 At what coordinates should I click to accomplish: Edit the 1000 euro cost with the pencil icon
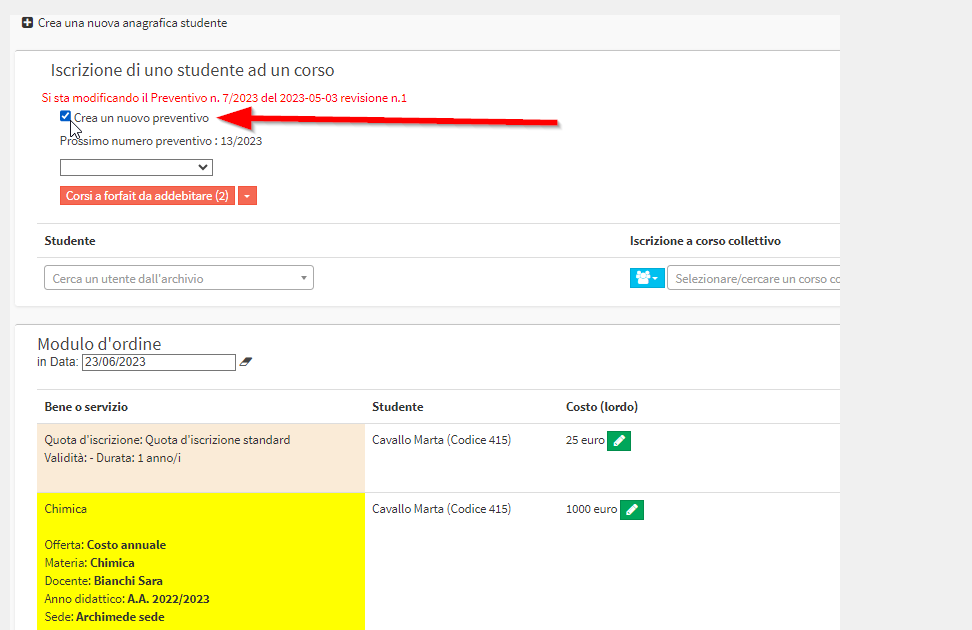(x=632, y=510)
